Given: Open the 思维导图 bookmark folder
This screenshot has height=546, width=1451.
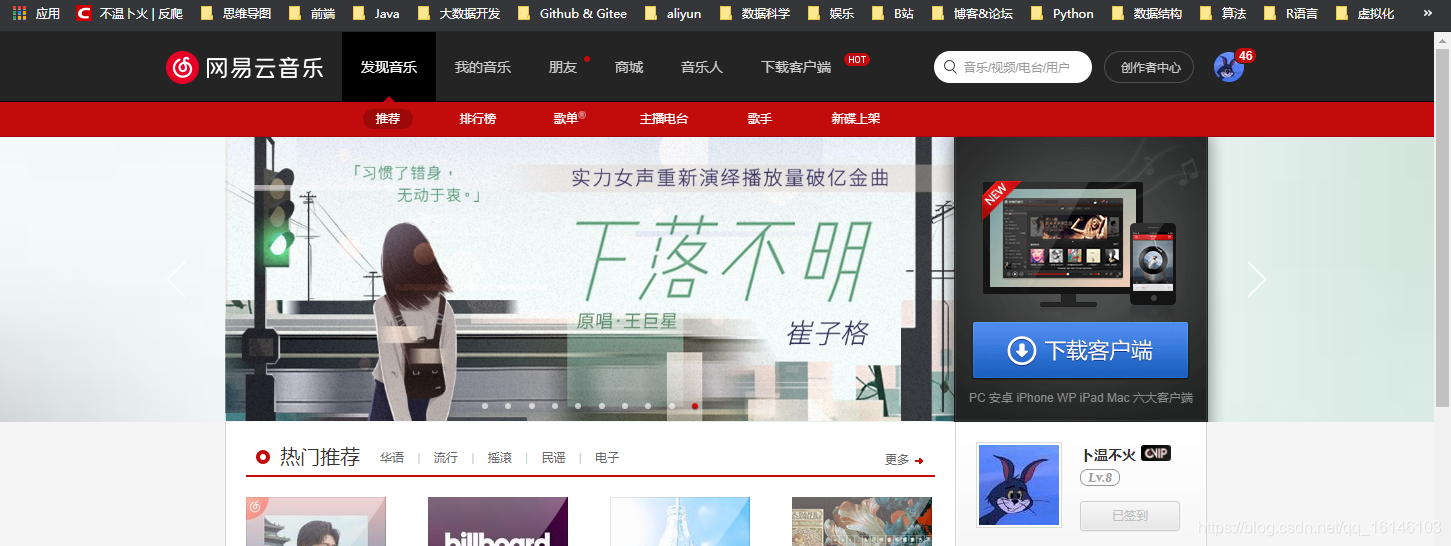Looking at the screenshot, I should (x=236, y=14).
